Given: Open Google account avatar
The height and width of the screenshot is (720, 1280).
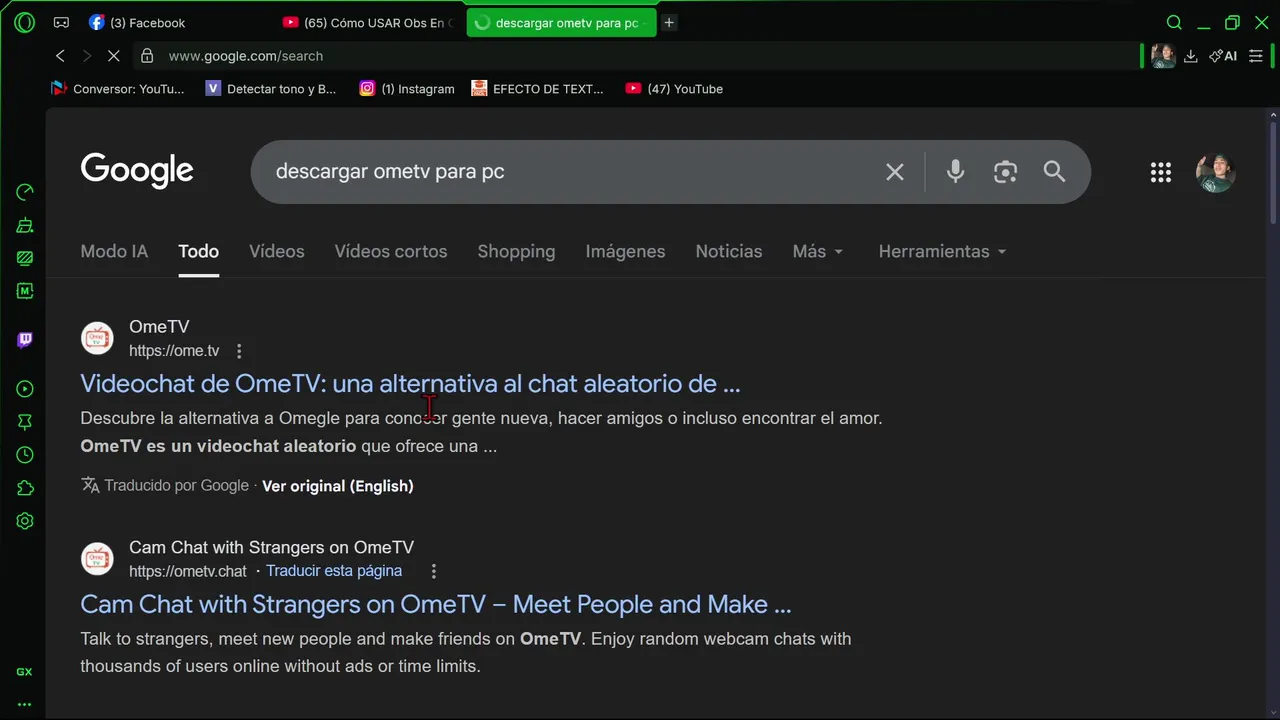Looking at the screenshot, I should tap(1215, 172).
